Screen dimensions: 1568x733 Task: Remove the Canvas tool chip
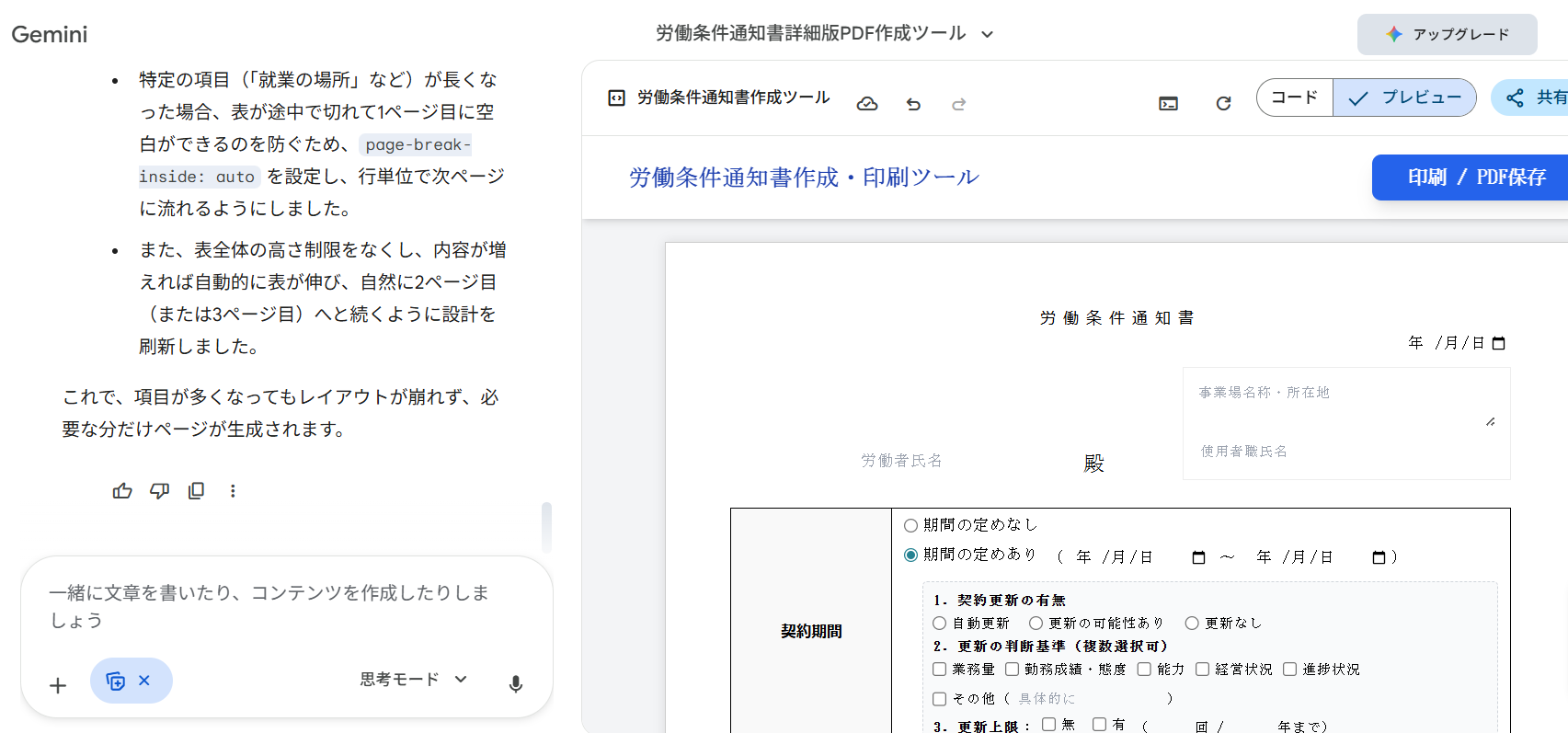click(x=144, y=681)
